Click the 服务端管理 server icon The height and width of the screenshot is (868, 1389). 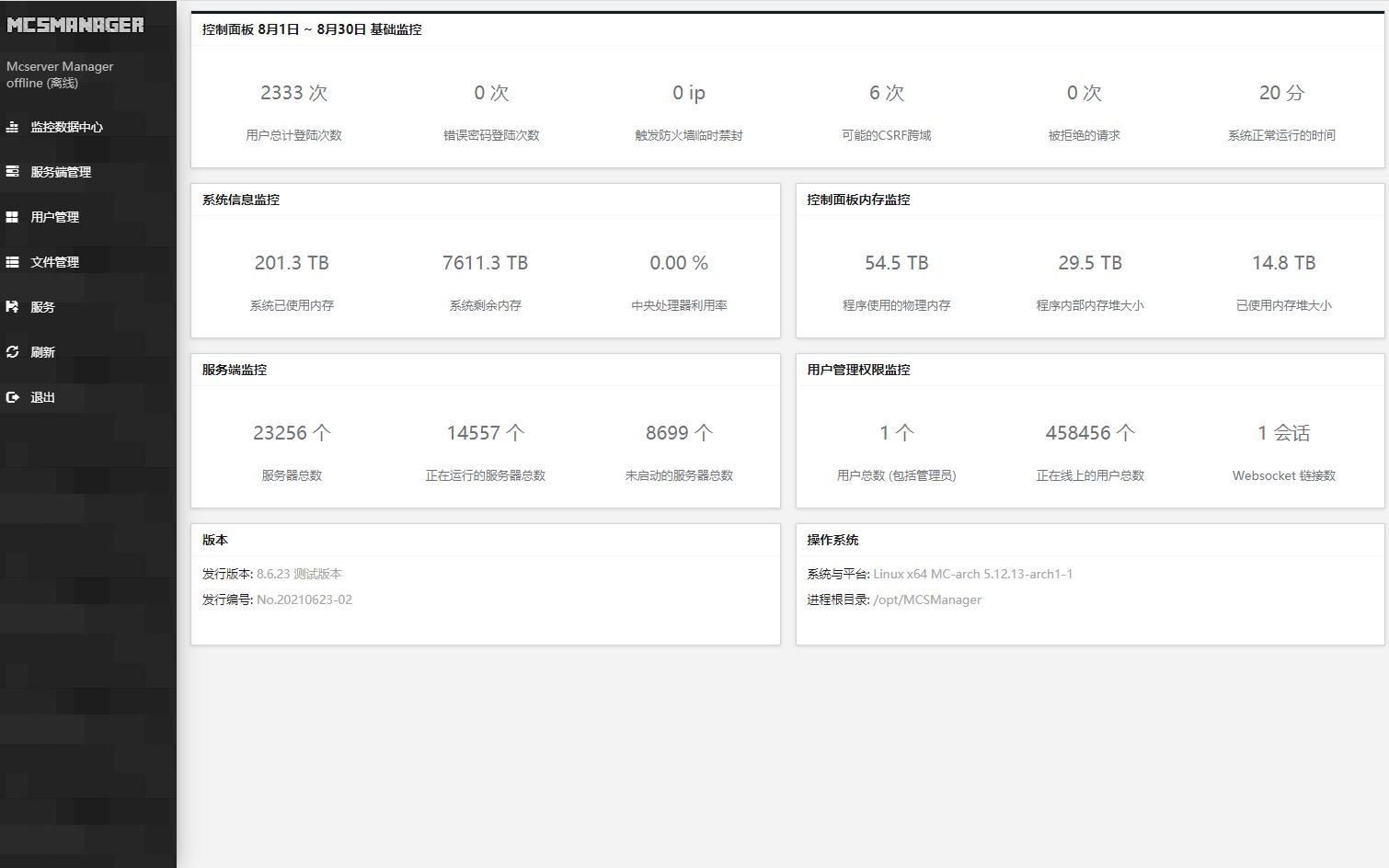12,172
